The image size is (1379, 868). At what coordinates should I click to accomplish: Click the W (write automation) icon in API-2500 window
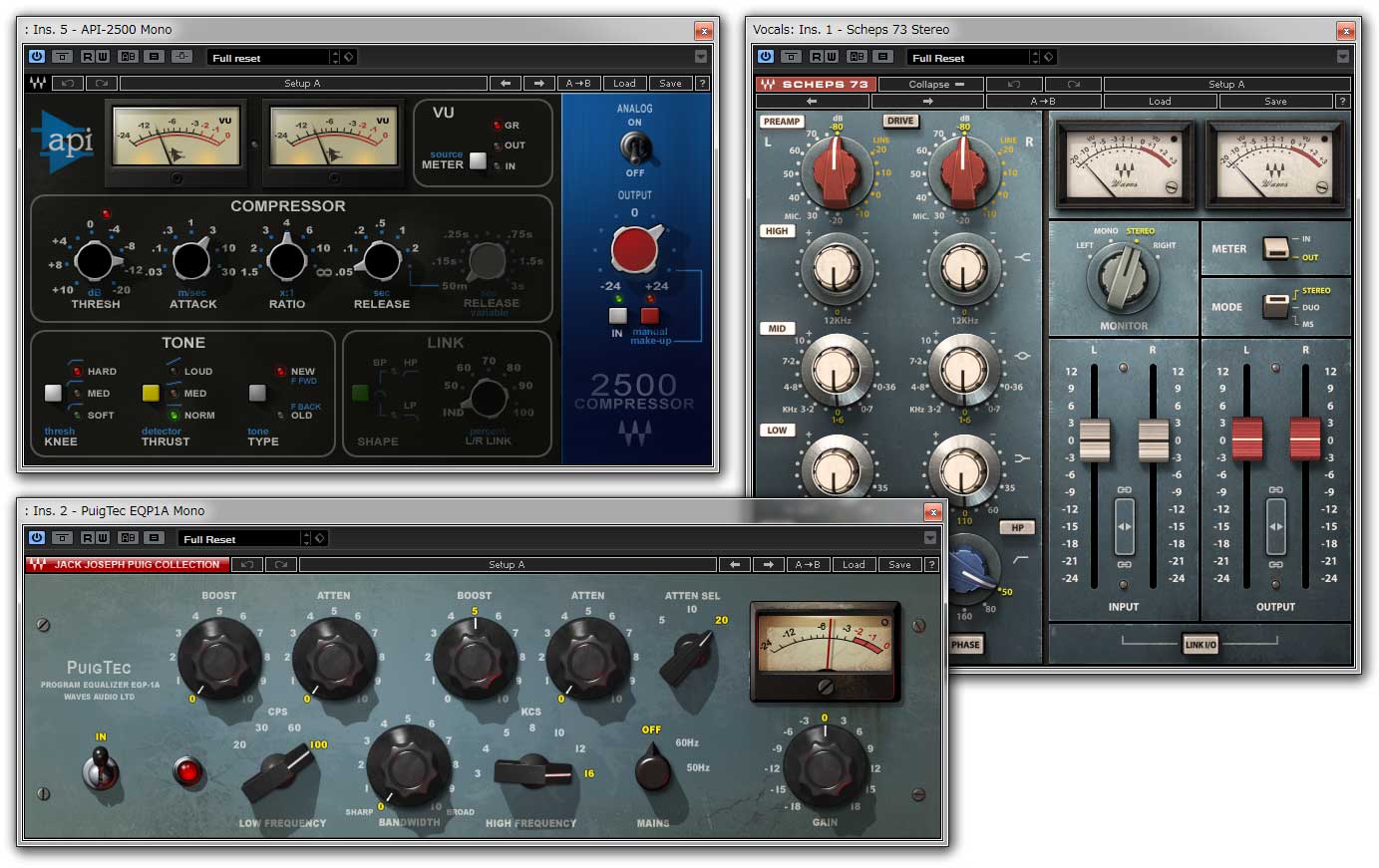click(102, 57)
